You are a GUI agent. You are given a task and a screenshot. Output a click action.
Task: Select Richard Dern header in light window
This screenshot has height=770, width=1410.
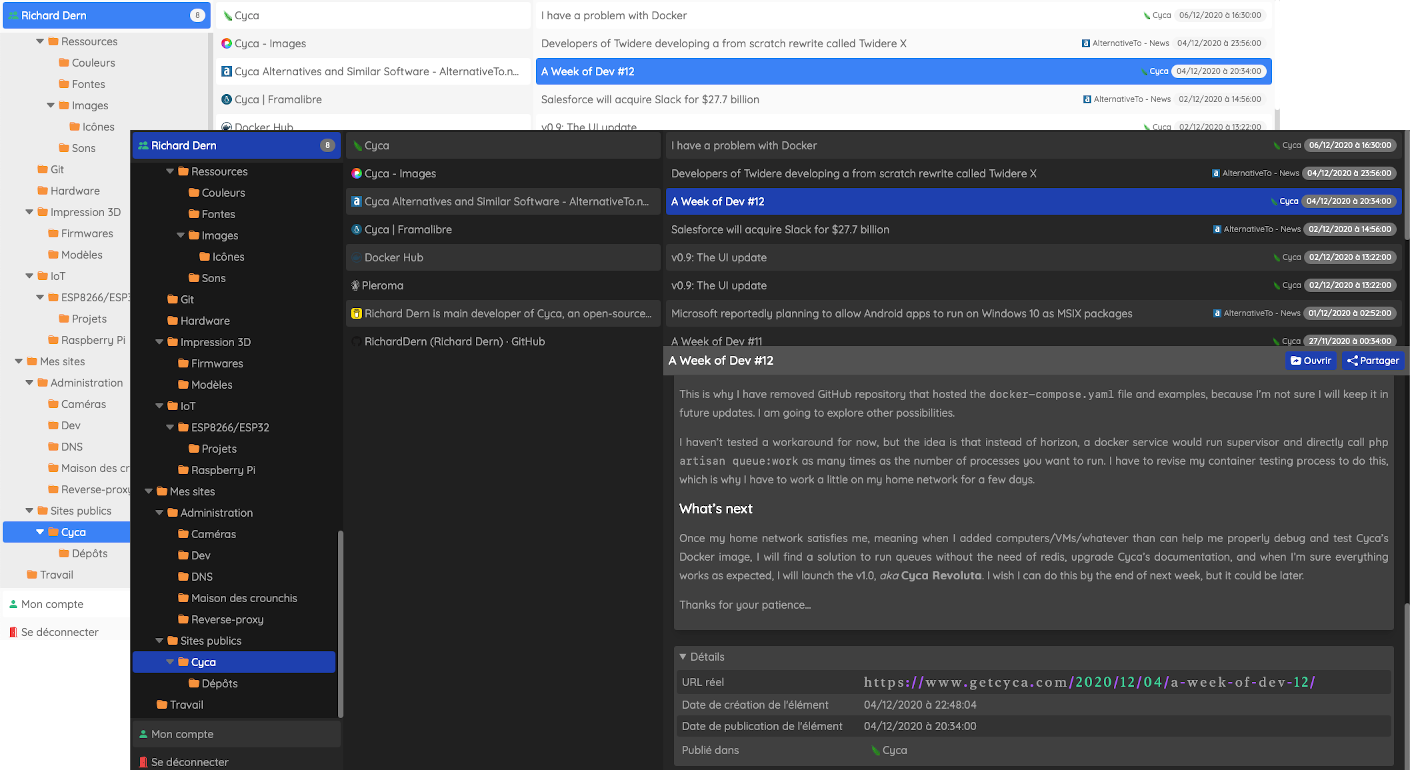(x=106, y=15)
